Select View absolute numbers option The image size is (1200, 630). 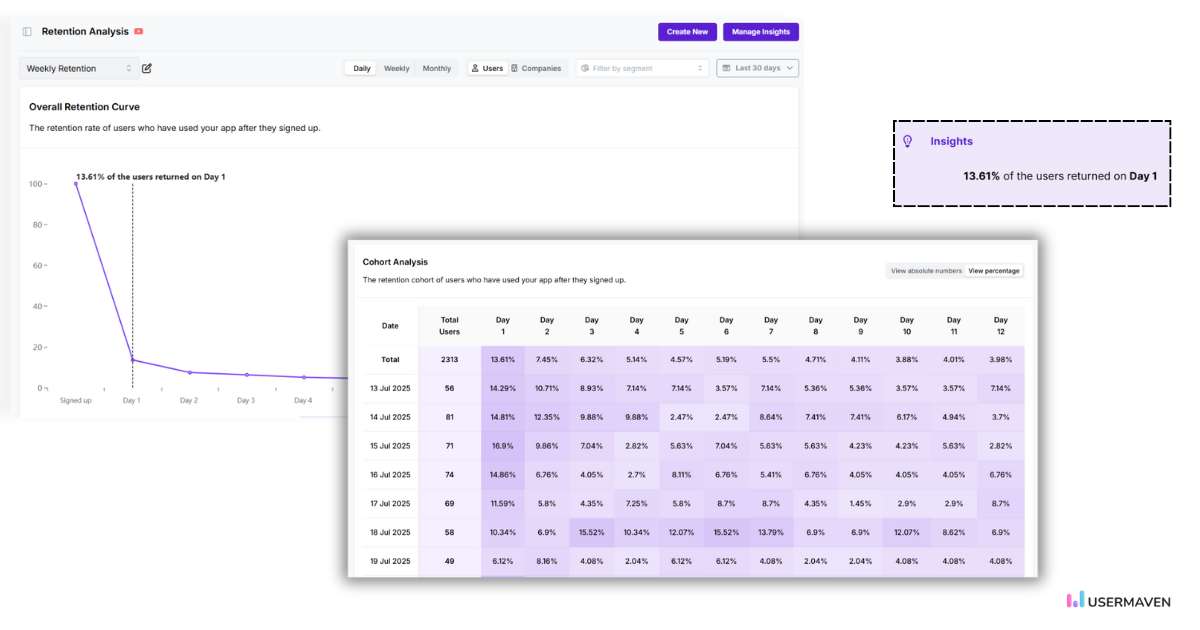click(926, 271)
